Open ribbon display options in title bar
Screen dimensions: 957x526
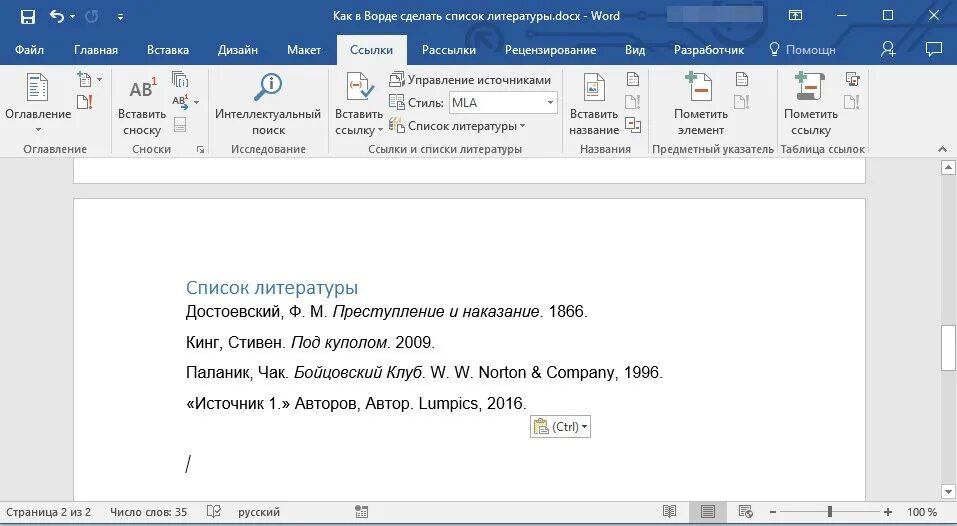tap(795, 16)
